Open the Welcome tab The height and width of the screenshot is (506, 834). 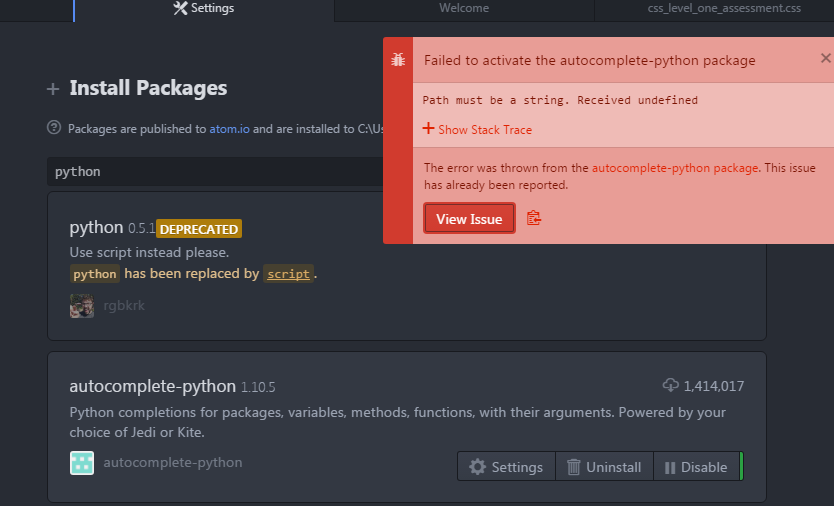[464, 9]
